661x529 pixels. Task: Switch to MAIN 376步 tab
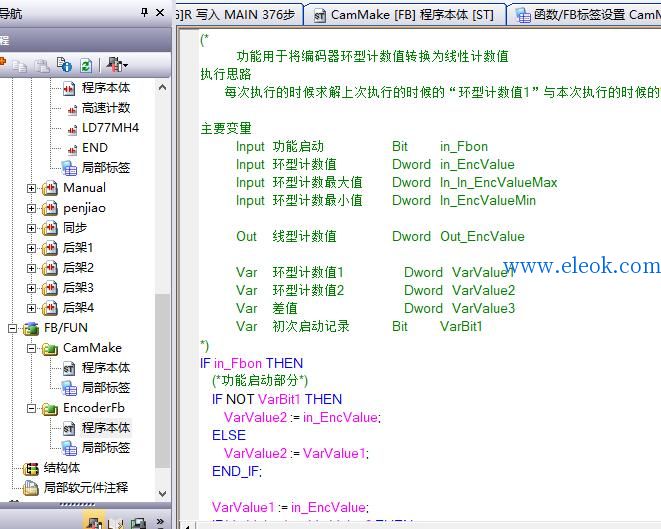pyautogui.click(x=238, y=15)
